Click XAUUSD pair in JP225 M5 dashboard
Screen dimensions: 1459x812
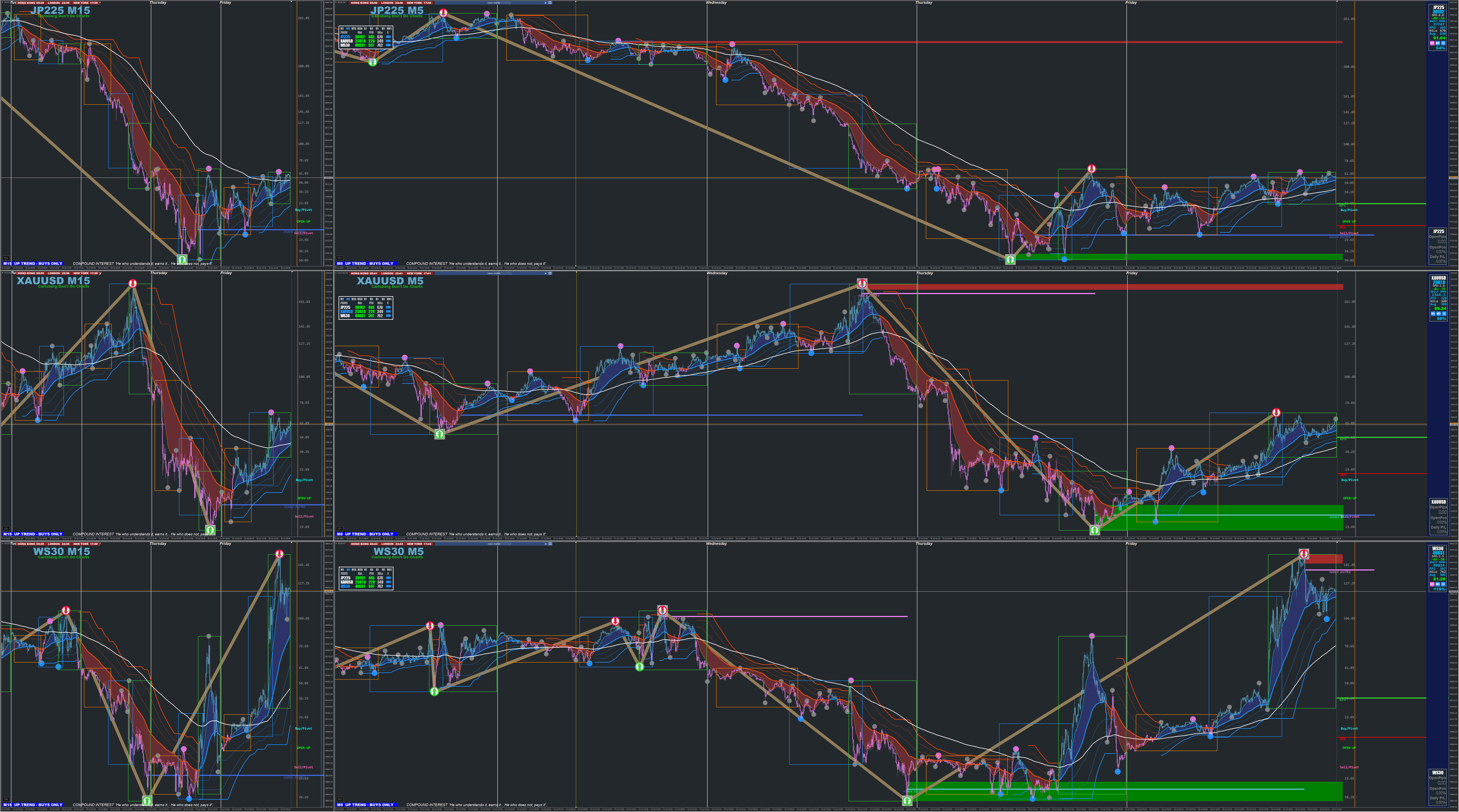[x=347, y=41]
